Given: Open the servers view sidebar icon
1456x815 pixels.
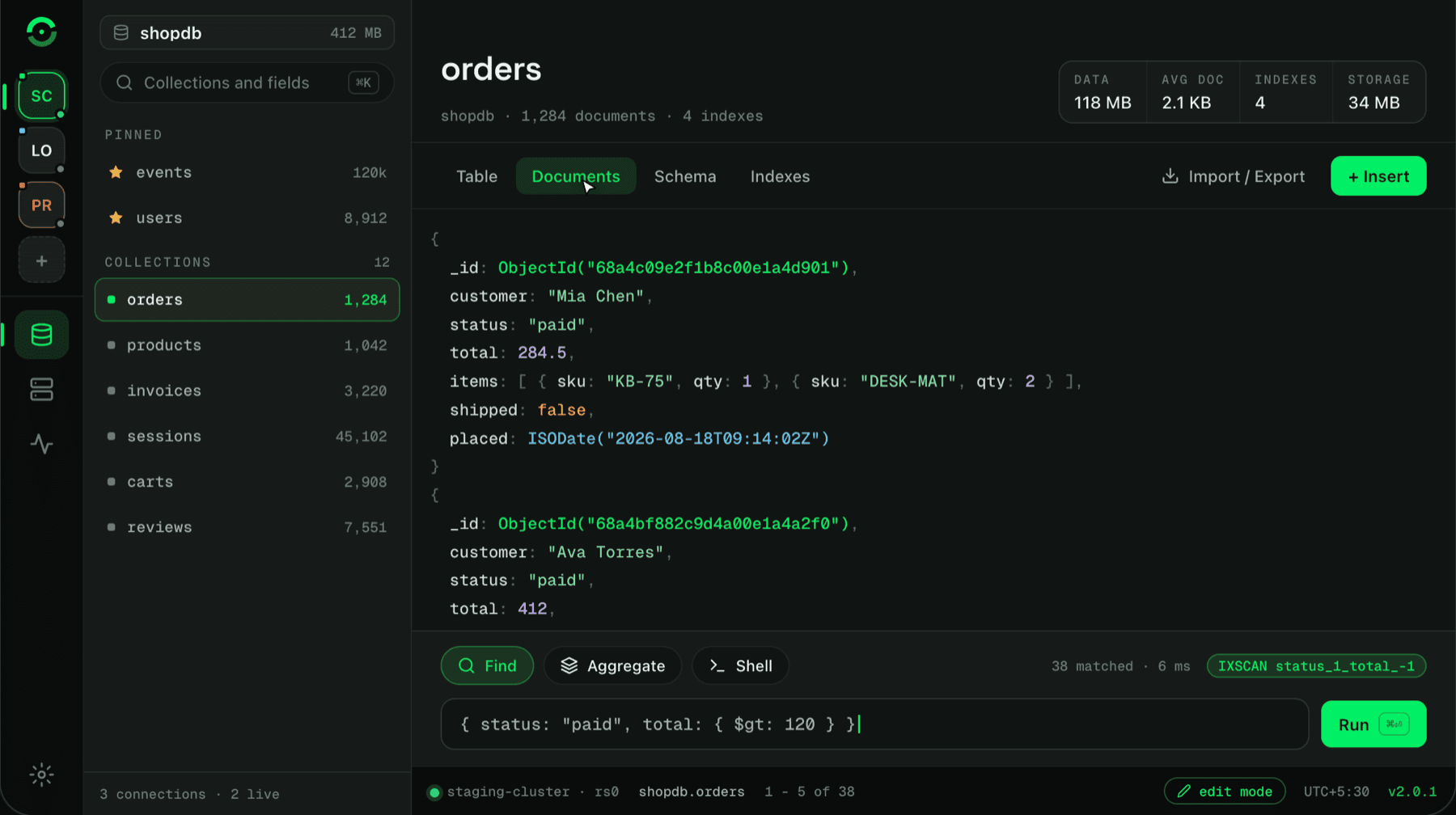Looking at the screenshot, I should click(x=41, y=390).
